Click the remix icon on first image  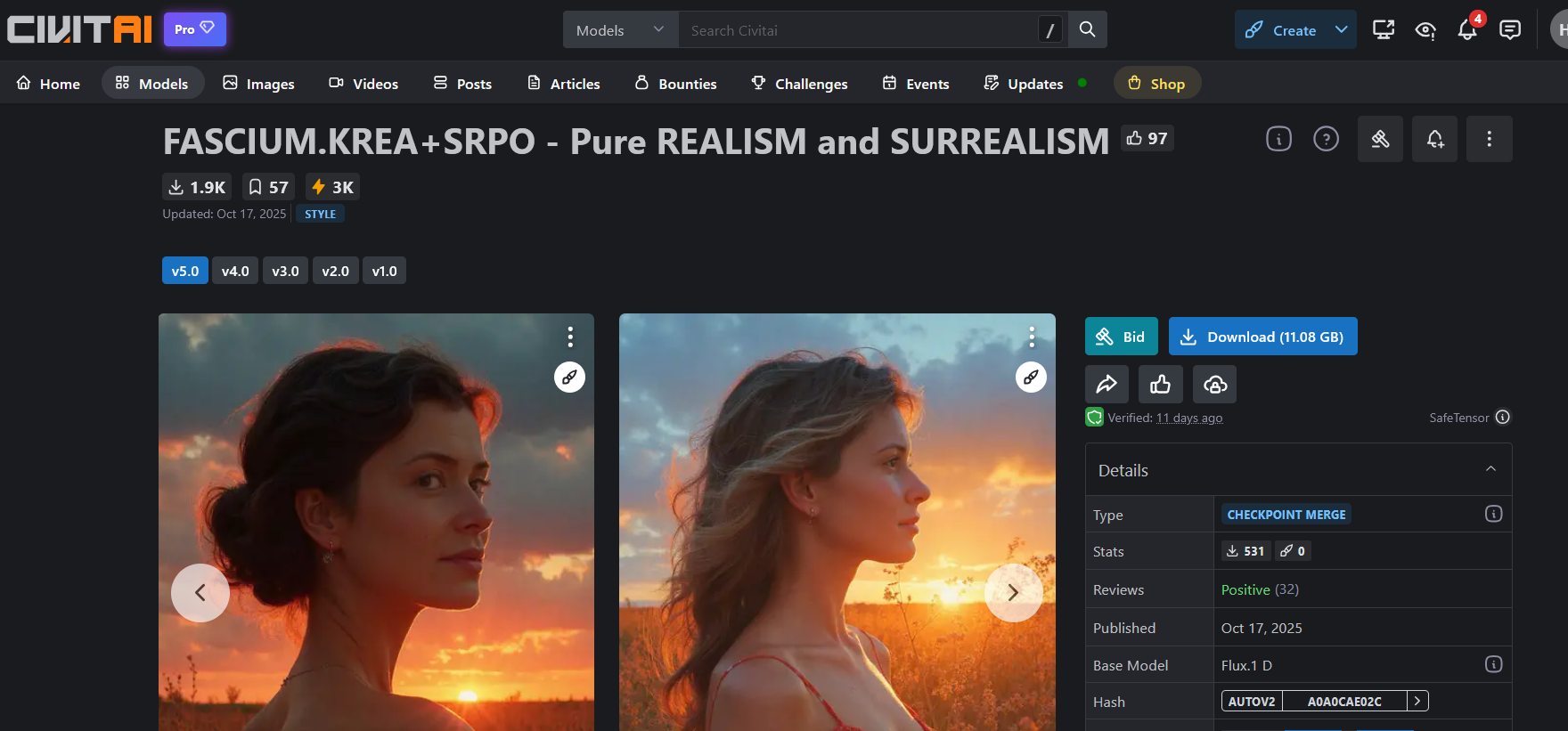569,377
